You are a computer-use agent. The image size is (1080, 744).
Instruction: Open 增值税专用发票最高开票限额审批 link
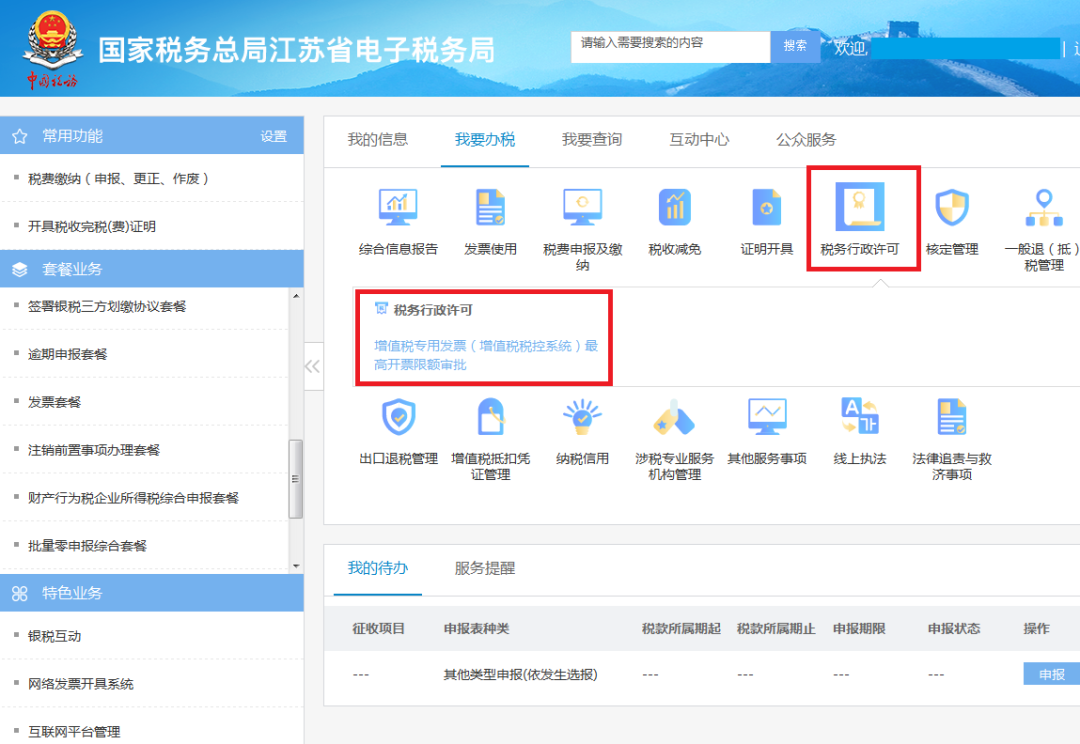(486, 355)
